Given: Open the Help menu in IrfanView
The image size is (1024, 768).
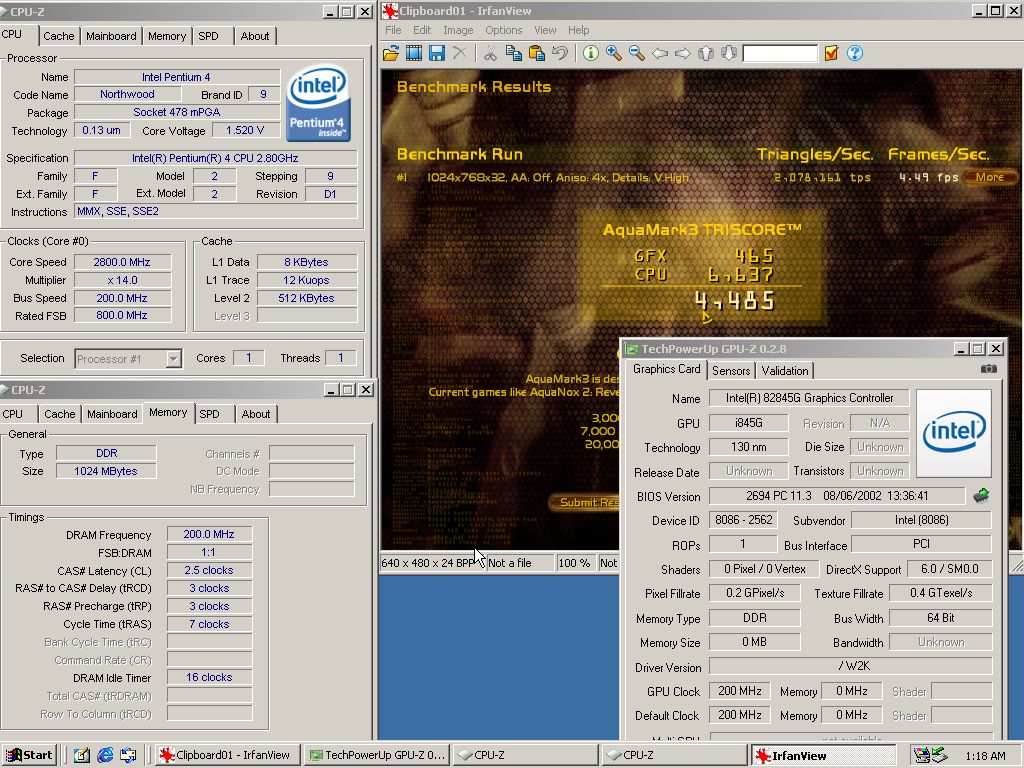Looking at the screenshot, I should [x=578, y=30].
